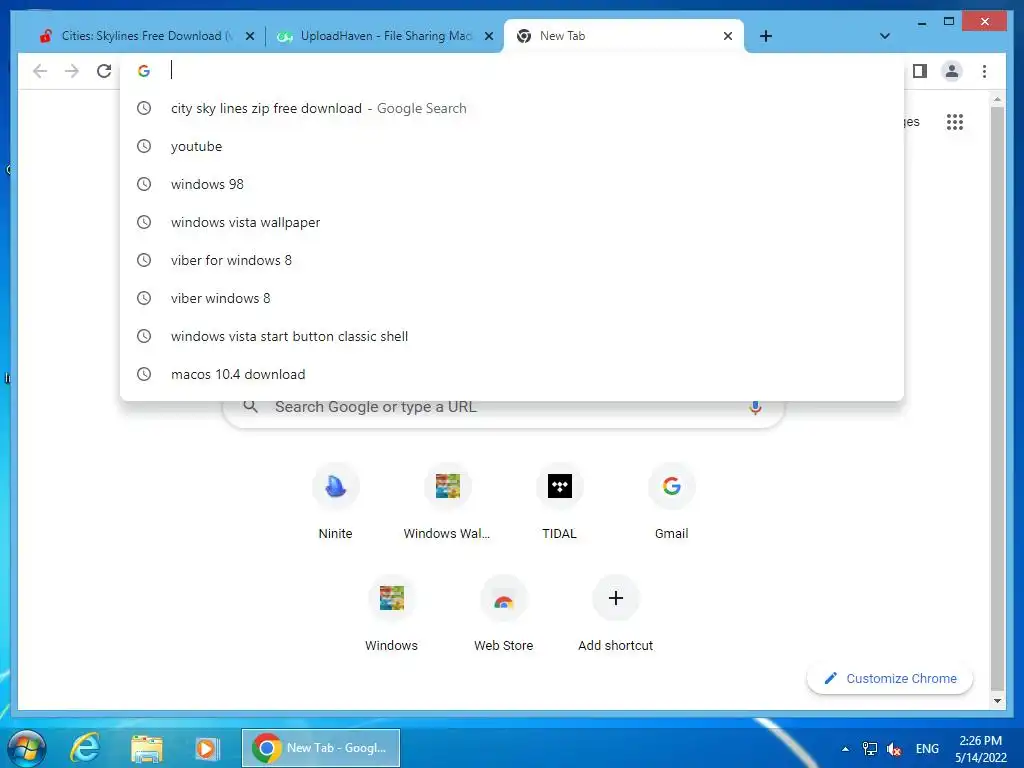Select macos 10.4 download suggestion
Viewport: 1024px width, 768px height.
point(512,374)
